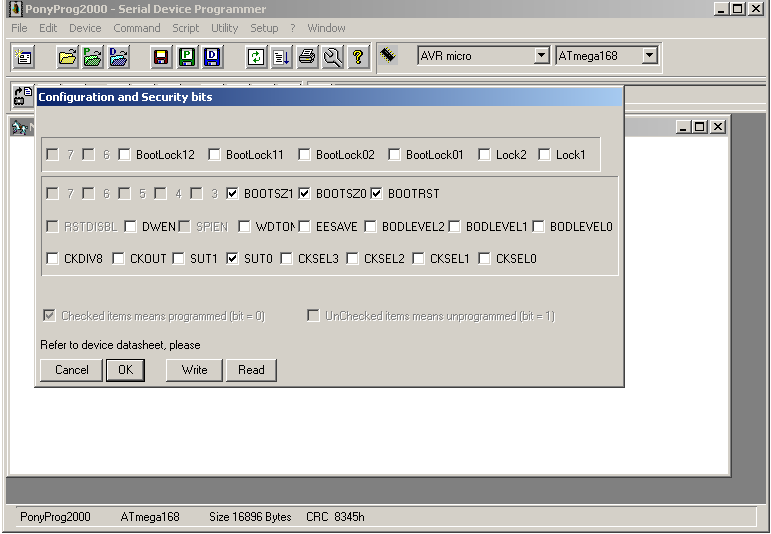Click the Read button
The image size is (771, 534).
pos(251,370)
